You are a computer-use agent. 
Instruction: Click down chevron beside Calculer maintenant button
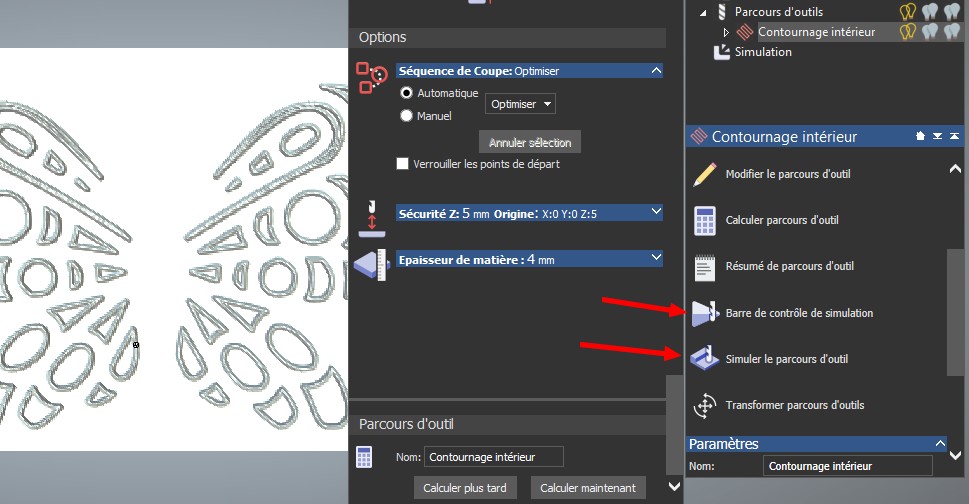(x=675, y=487)
